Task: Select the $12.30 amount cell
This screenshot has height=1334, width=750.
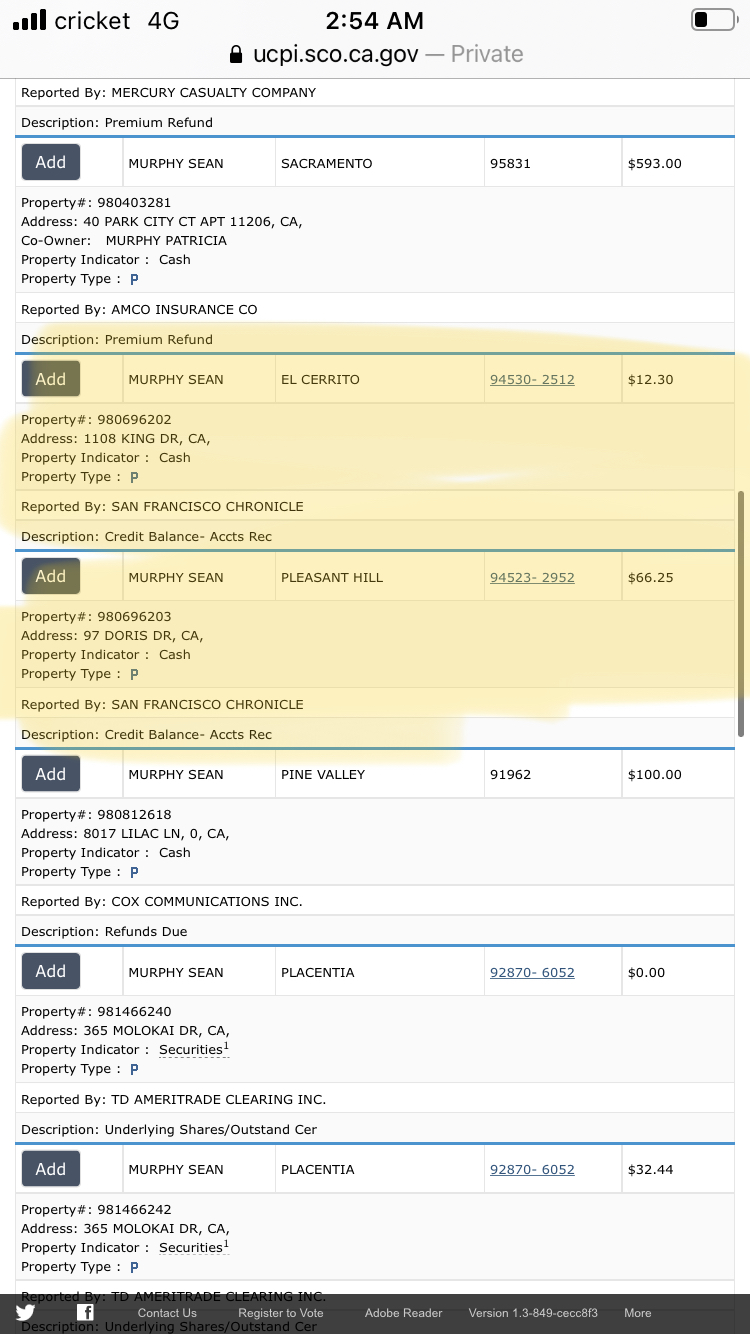Action: (x=677, y=380)
